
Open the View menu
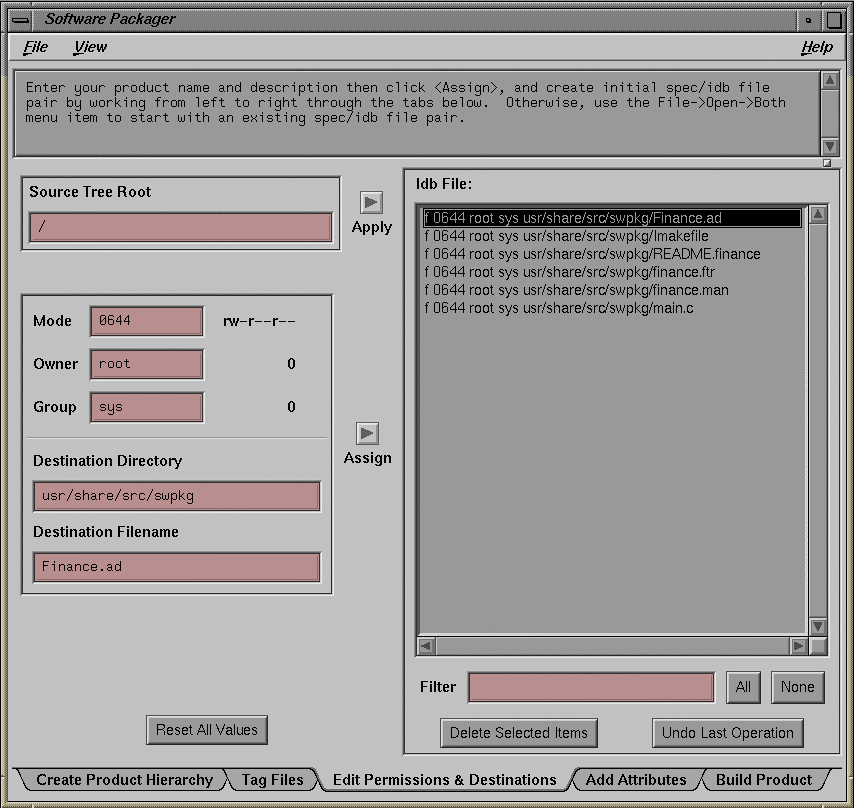point(90,47)
